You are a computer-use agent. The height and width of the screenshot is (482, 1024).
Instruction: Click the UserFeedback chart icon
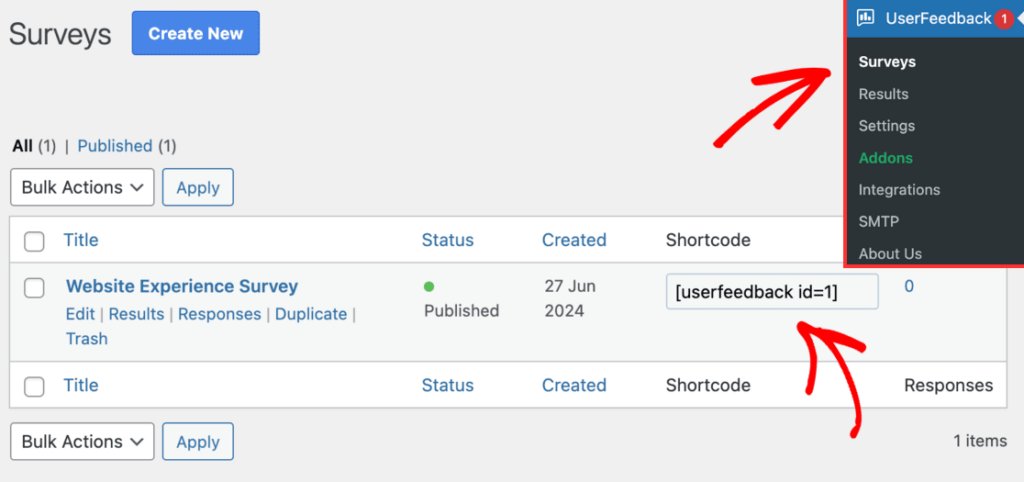tap(866, 18)
